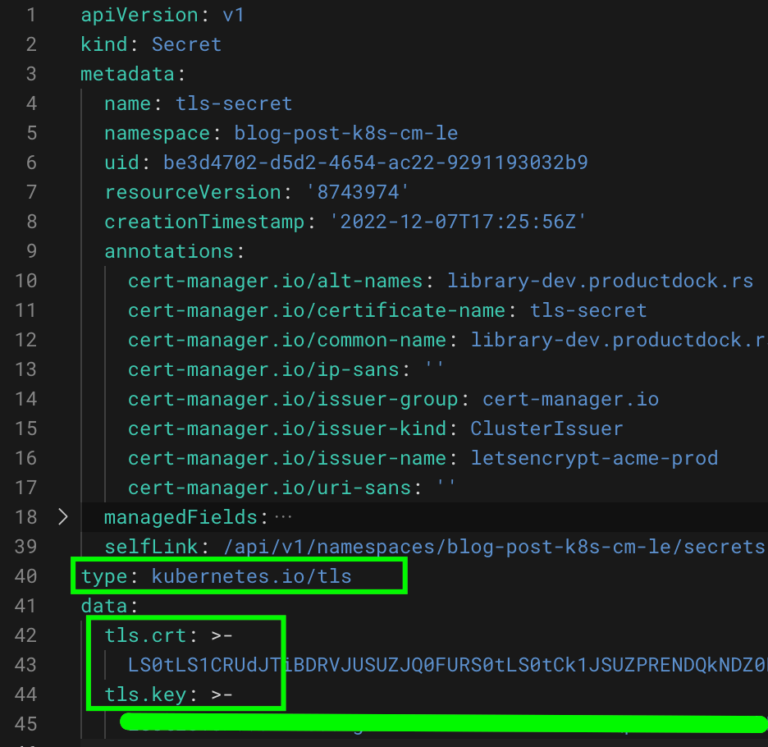
Task: Click the 'ClusterIssuer' value
Action: coord(547,429)
